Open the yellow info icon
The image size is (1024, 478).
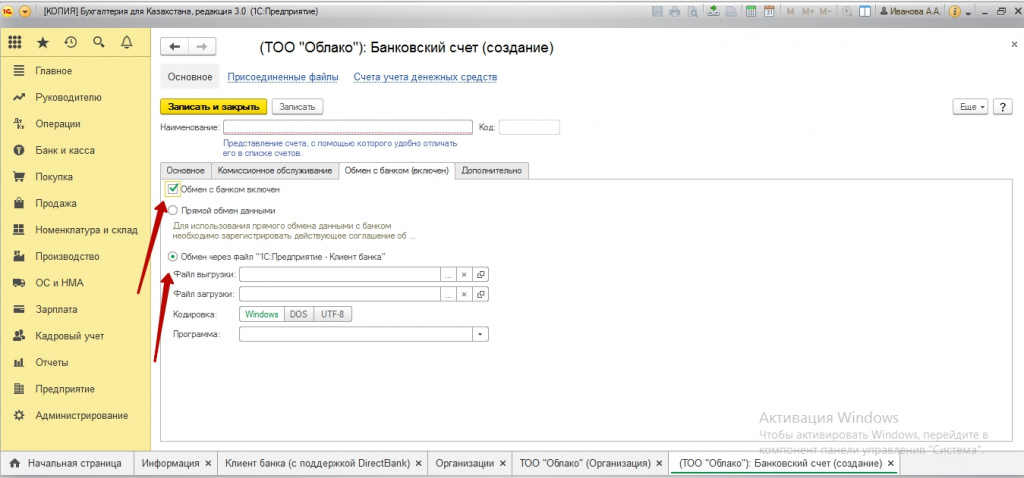(955, 11)
